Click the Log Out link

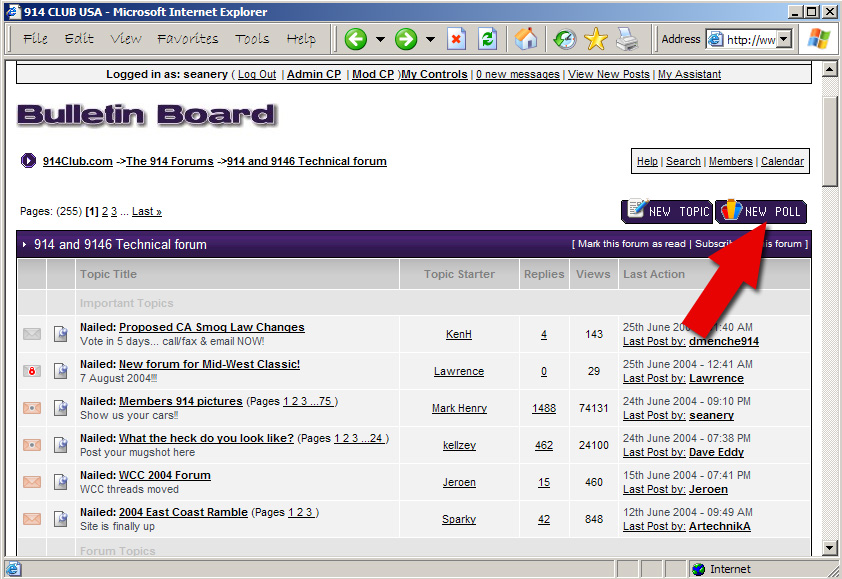(x=257, y=75)
